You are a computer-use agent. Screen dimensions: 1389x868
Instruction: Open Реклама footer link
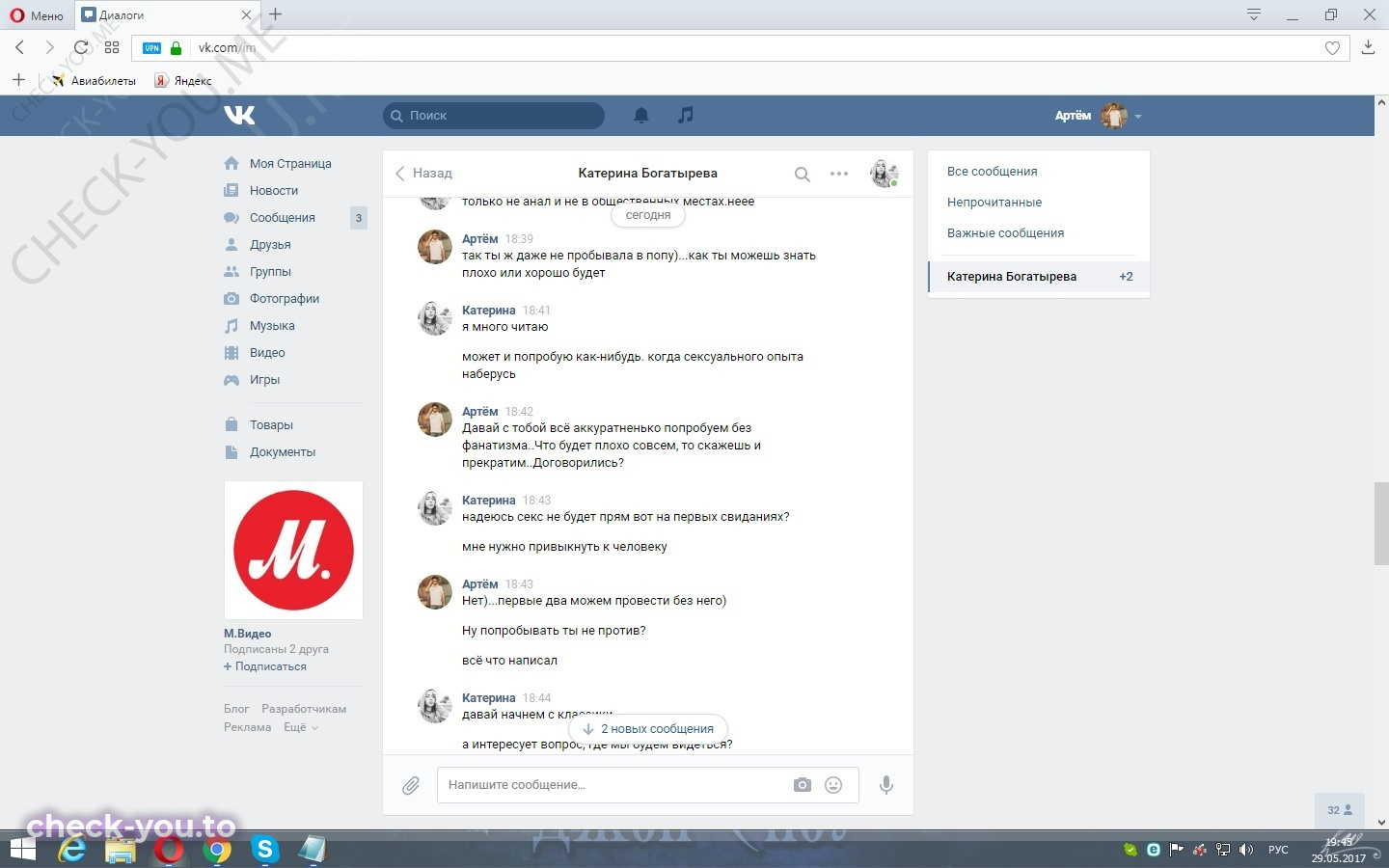click(248, 727)
